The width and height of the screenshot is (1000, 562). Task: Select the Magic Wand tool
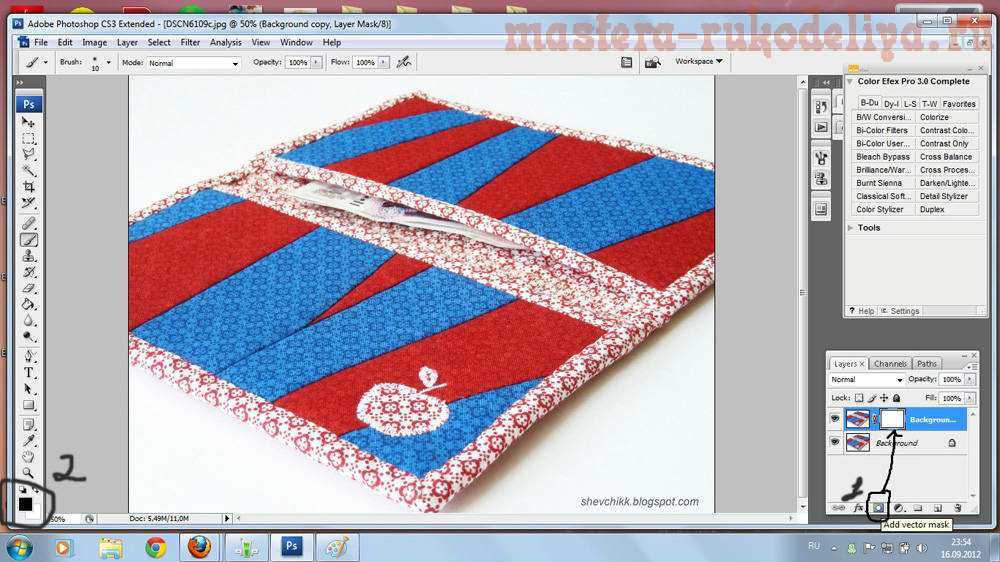pyautogui.click(x=28, y=170)
